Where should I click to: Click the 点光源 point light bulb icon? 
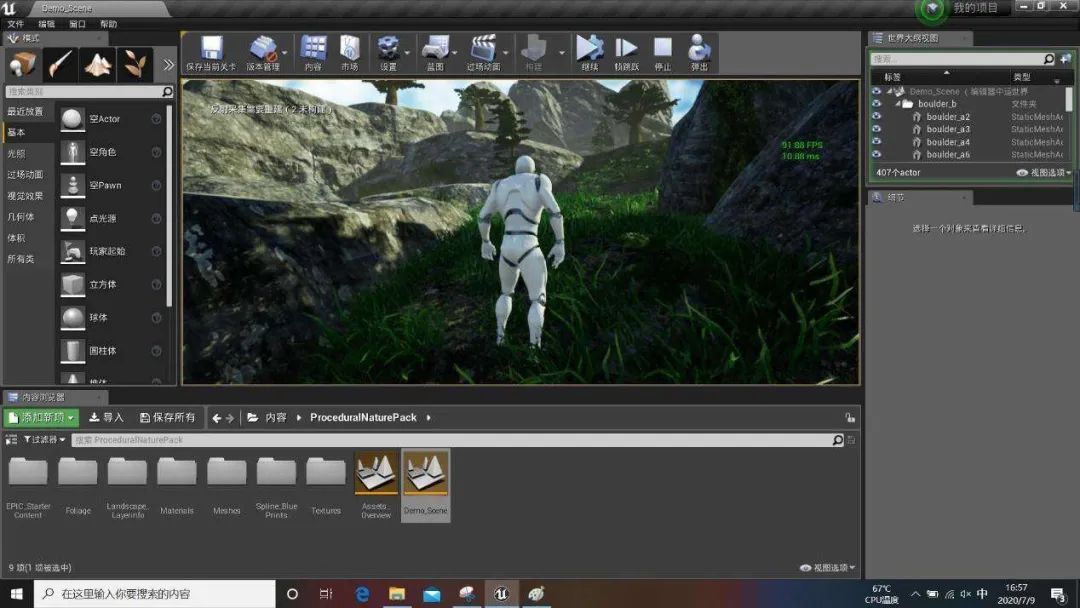72,218
